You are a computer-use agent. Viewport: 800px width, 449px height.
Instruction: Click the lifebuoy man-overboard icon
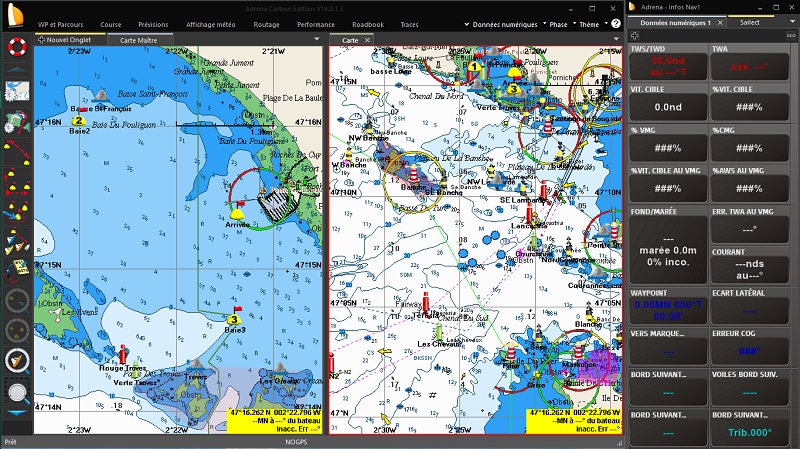coord(17,47)
